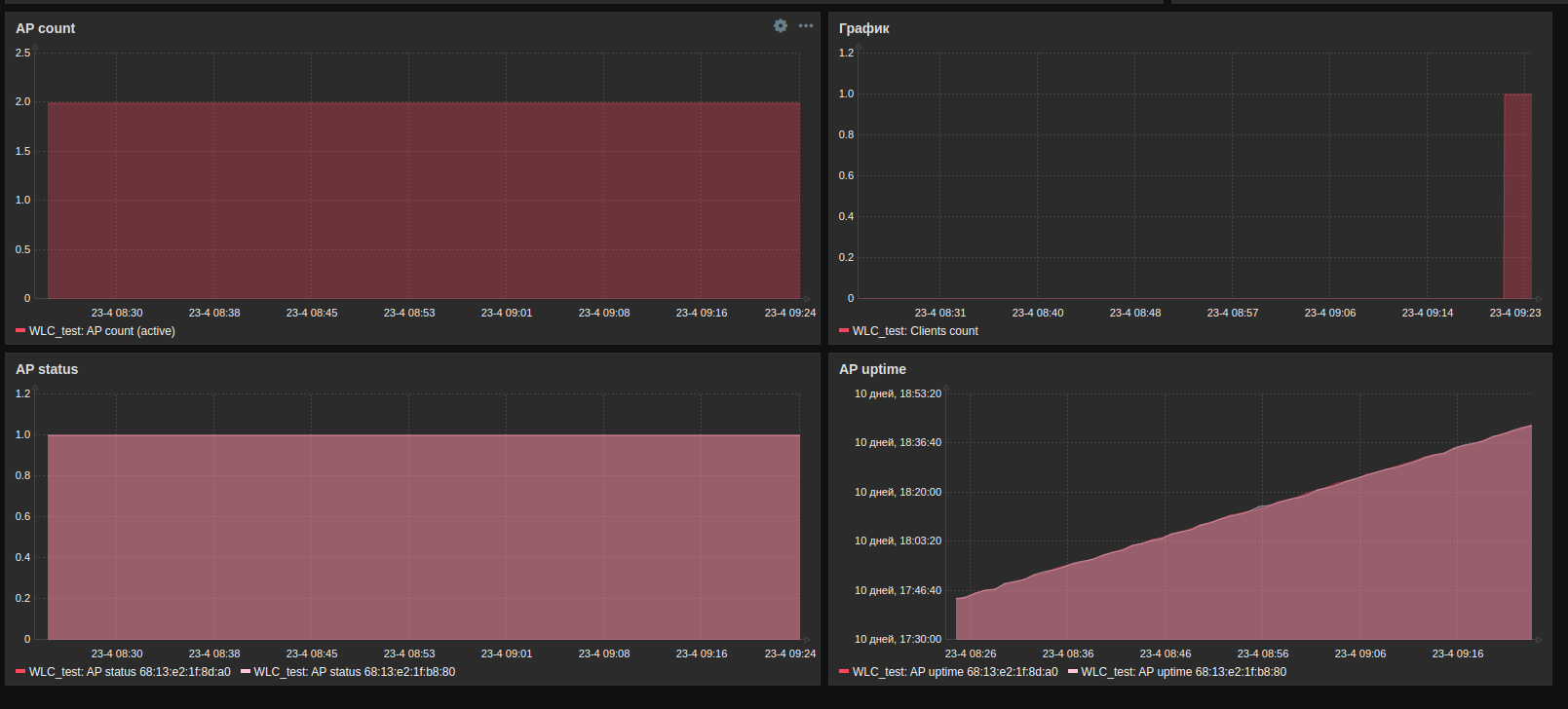1568x709 pixels.
Task: Toggle AP status 68:13:e2:1f:b8:80 legend entry
Action: pyautogui.click(x=355, y=672)
